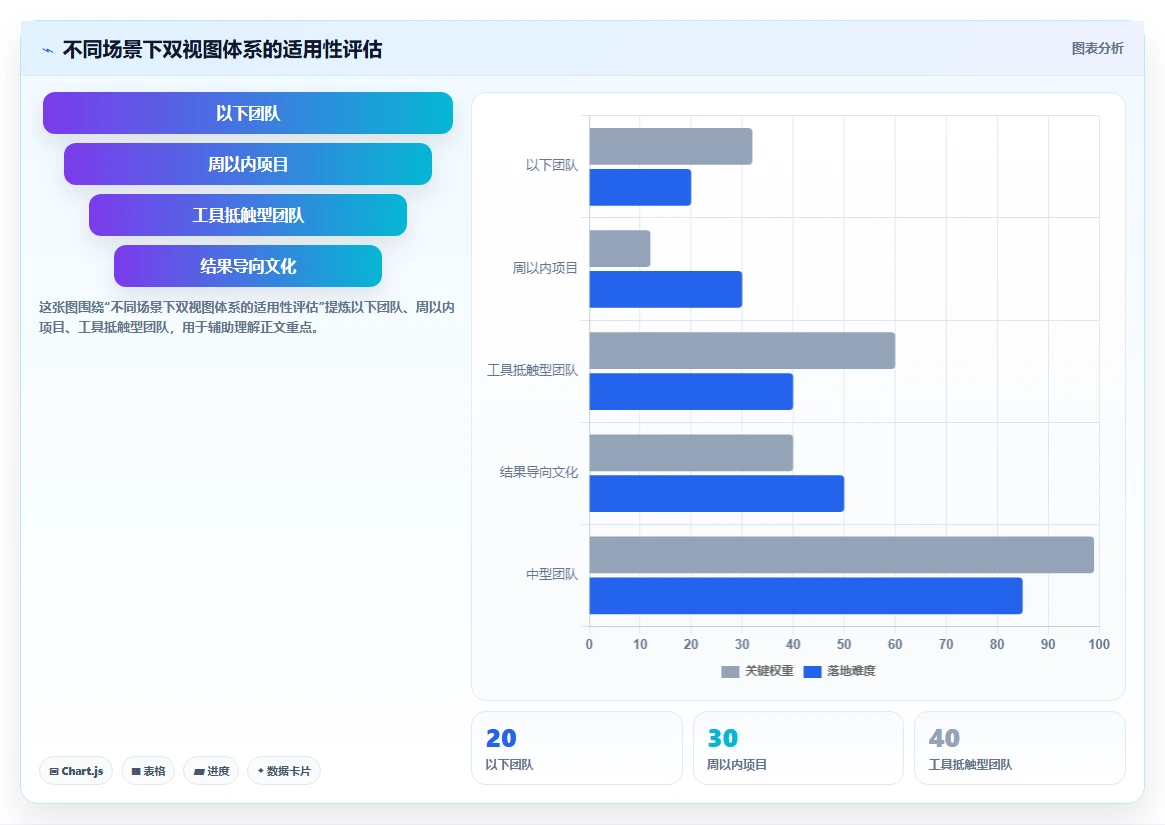Click the blue 落地难度 bar for 周以内项目
This screenshot has width=1165, height=825.
(666, 289)
